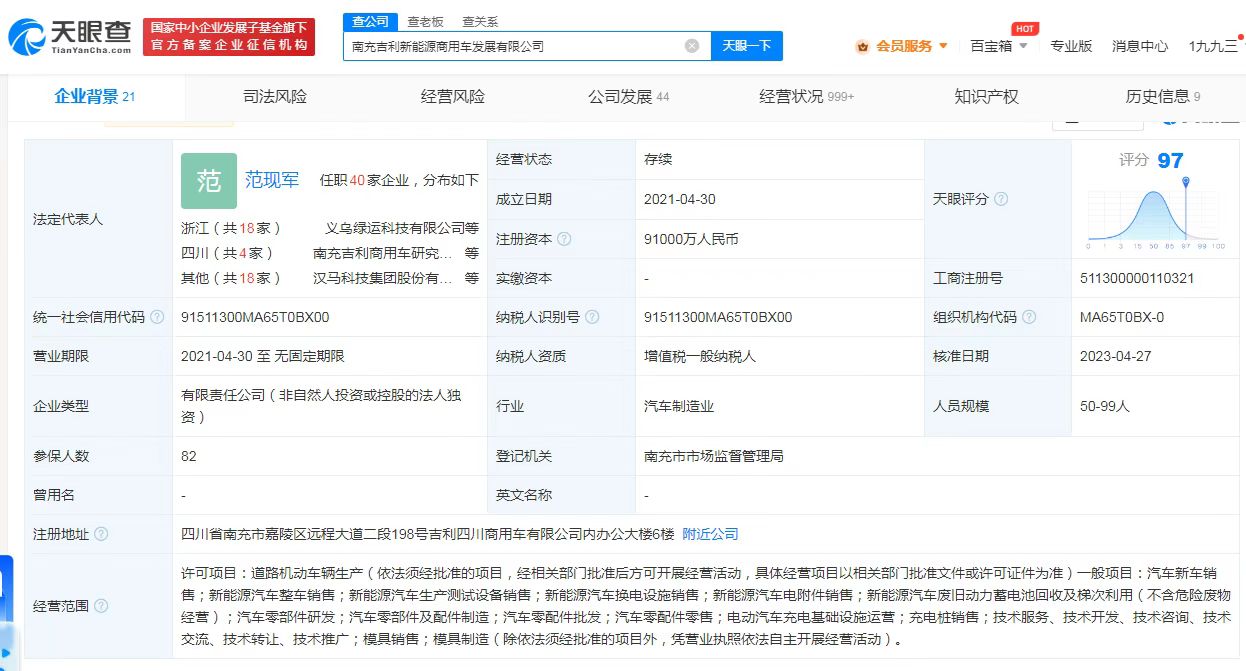Click the 浙江（共18家） region entry
This screenshot has height=671, width=1246.
pos(231,228)
